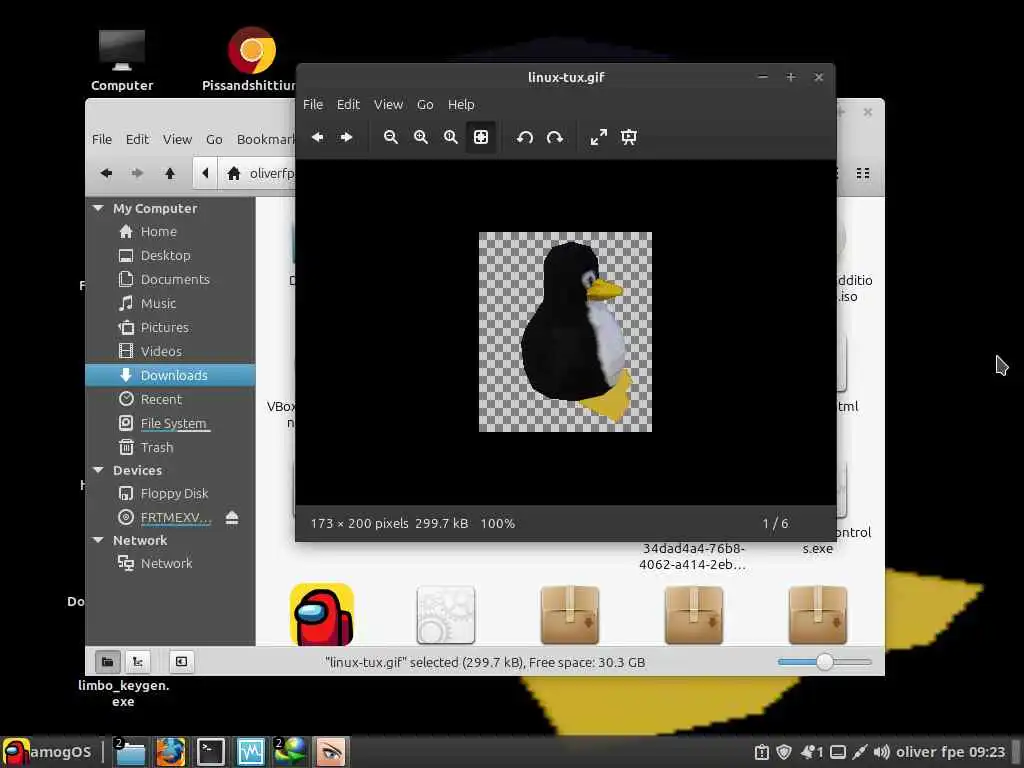Collapse My Computer sidebar section
This screenshot has height=768, width=1024.
click(99, 208)
